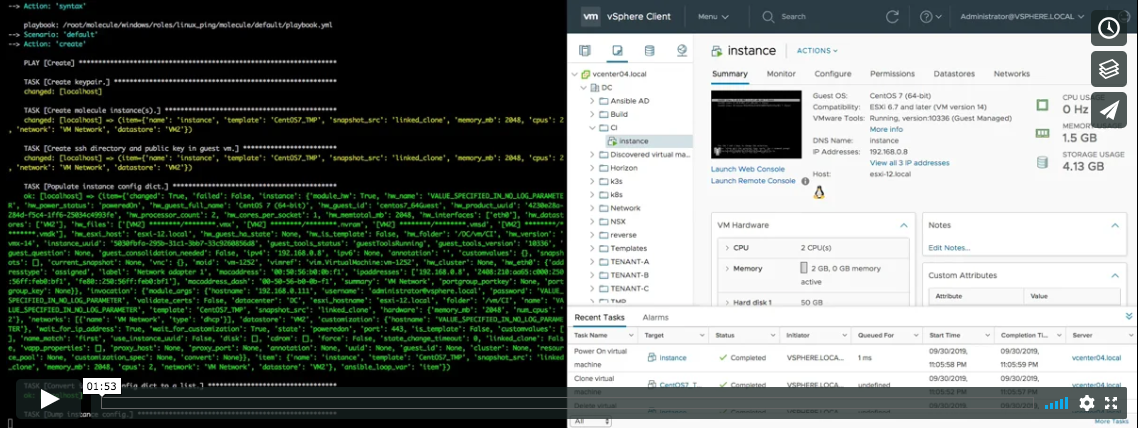Viewport: 1138px width, 428px height.
Task: Open Task Name column filter dropdown
Action: (631, 336)
